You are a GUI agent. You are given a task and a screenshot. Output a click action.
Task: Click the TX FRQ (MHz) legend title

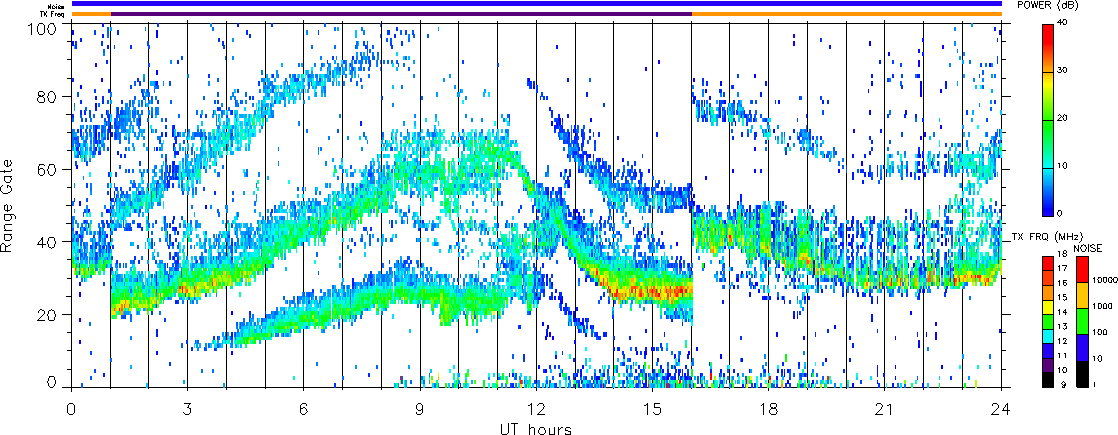click(1047, 237)
